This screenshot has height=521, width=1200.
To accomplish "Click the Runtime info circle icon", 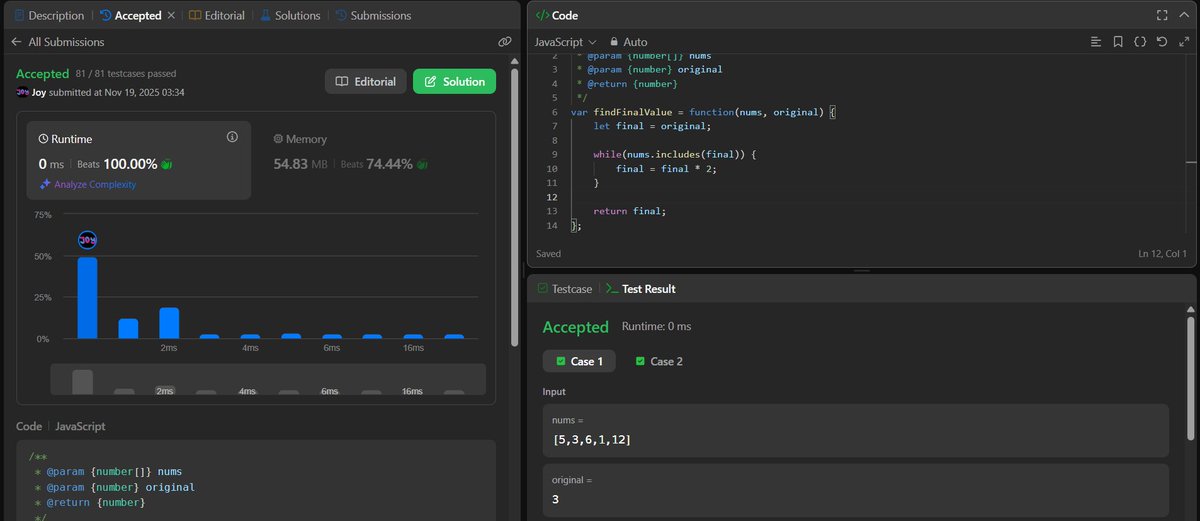I will coord(232,137).
